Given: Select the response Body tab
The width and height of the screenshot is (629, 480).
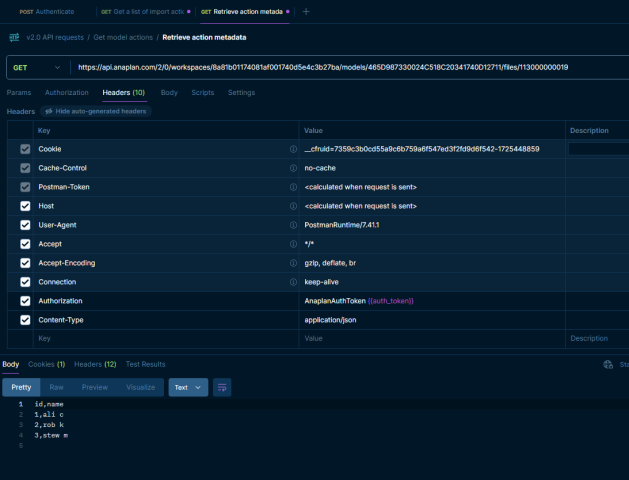Looking at the screenshot, I should tap(11, 365).
